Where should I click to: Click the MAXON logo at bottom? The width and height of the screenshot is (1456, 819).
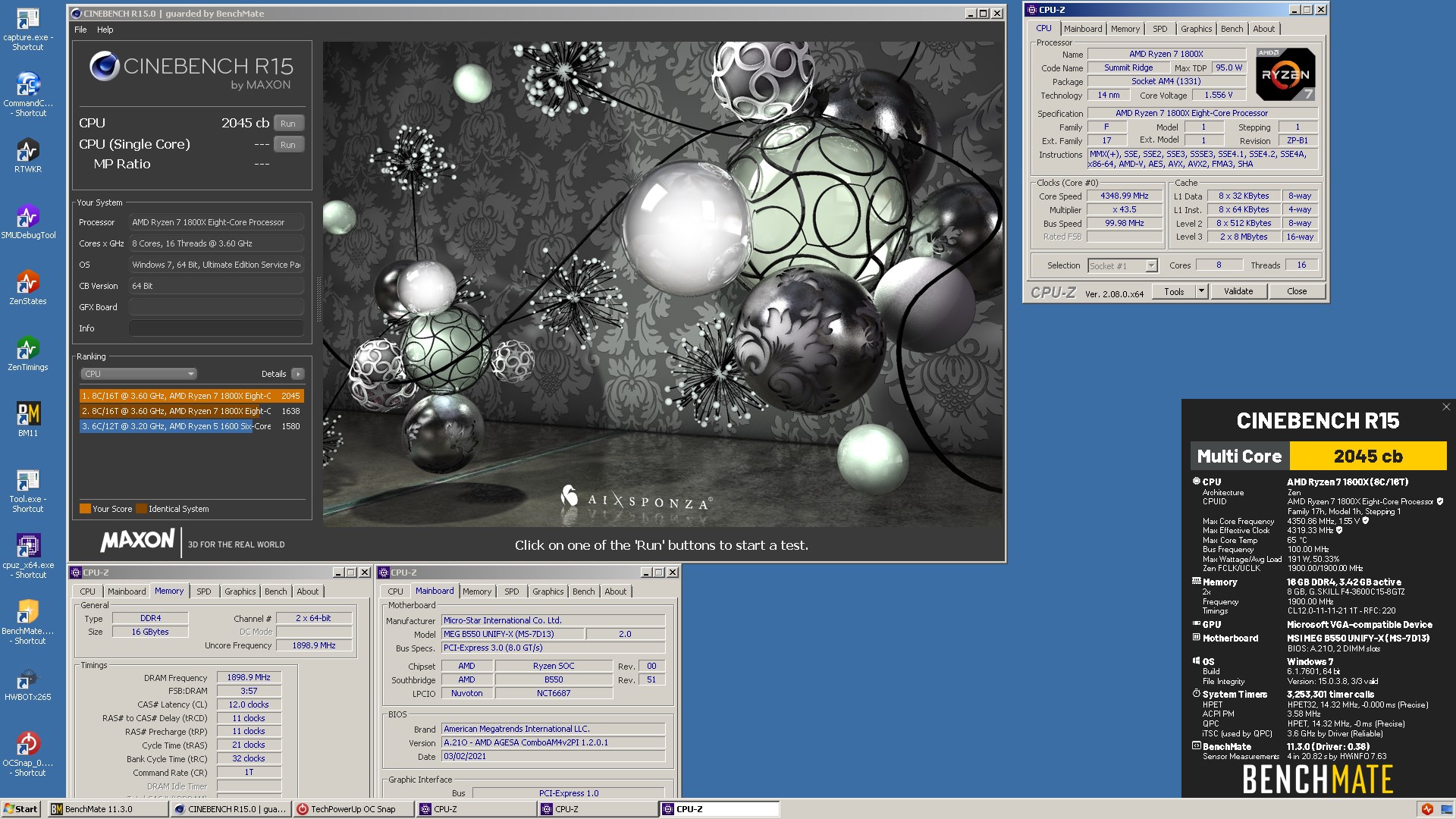(x=137, y=541)
